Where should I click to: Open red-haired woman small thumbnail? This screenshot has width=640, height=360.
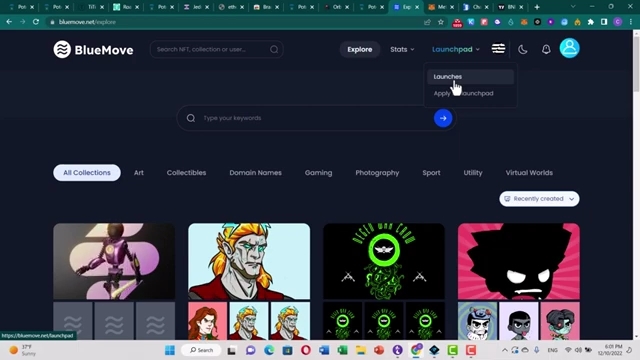click(207, 321)
